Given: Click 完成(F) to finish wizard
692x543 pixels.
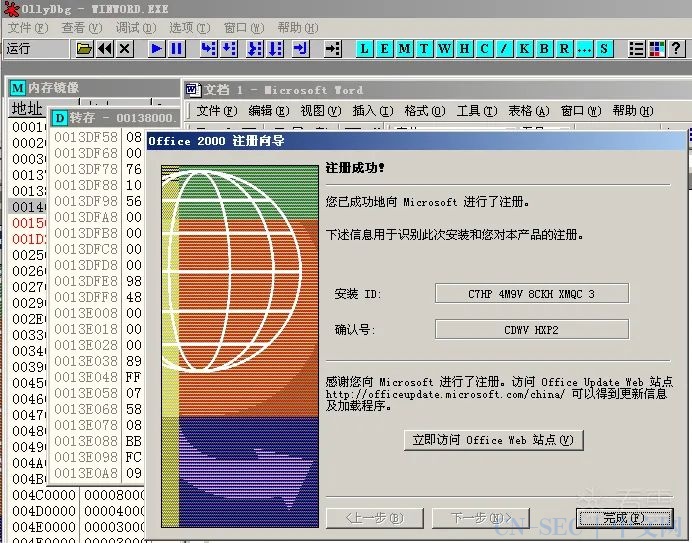Looking at the screenshot, I should 624,518.
